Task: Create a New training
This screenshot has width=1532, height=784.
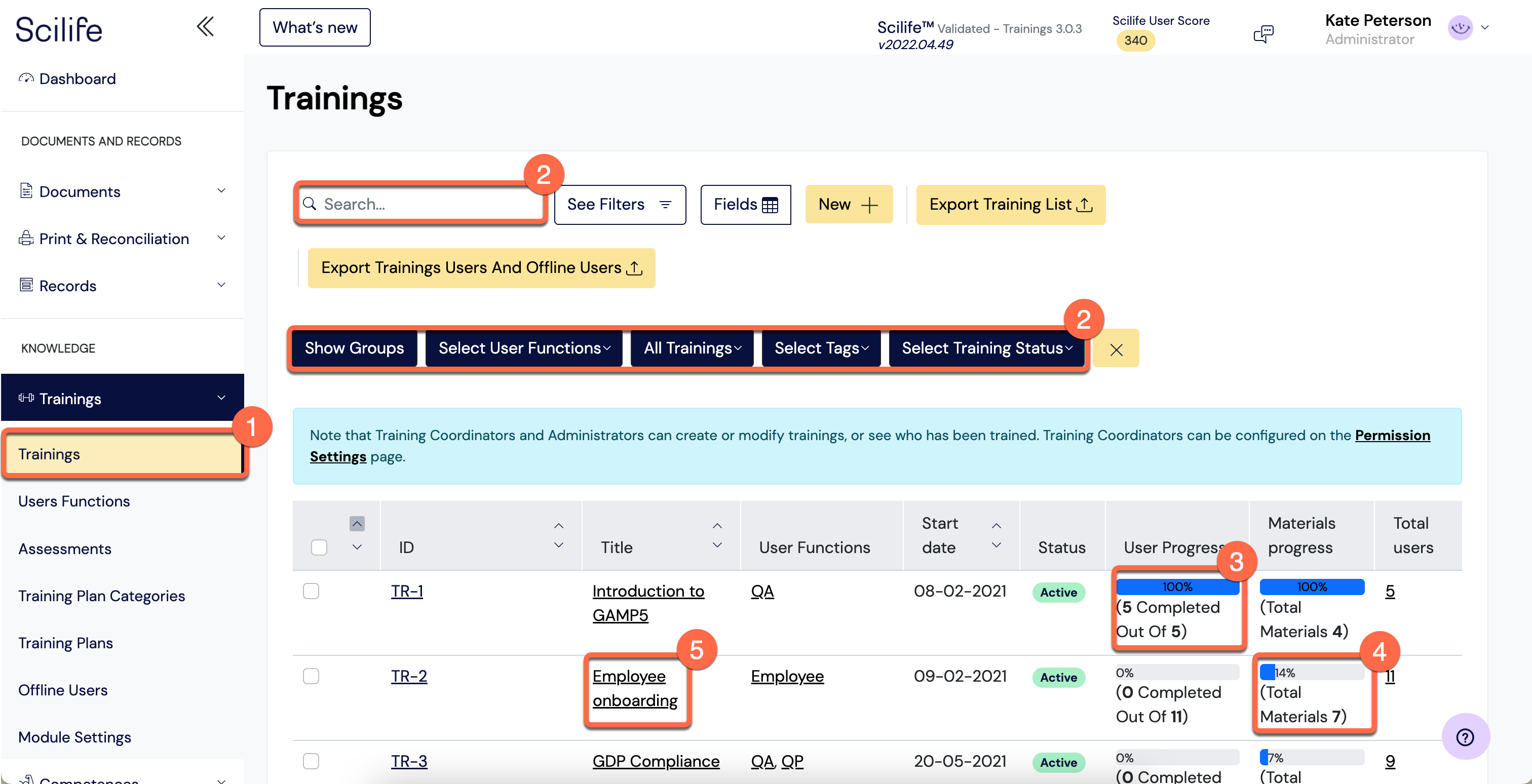Action: [x=849, y=205]
